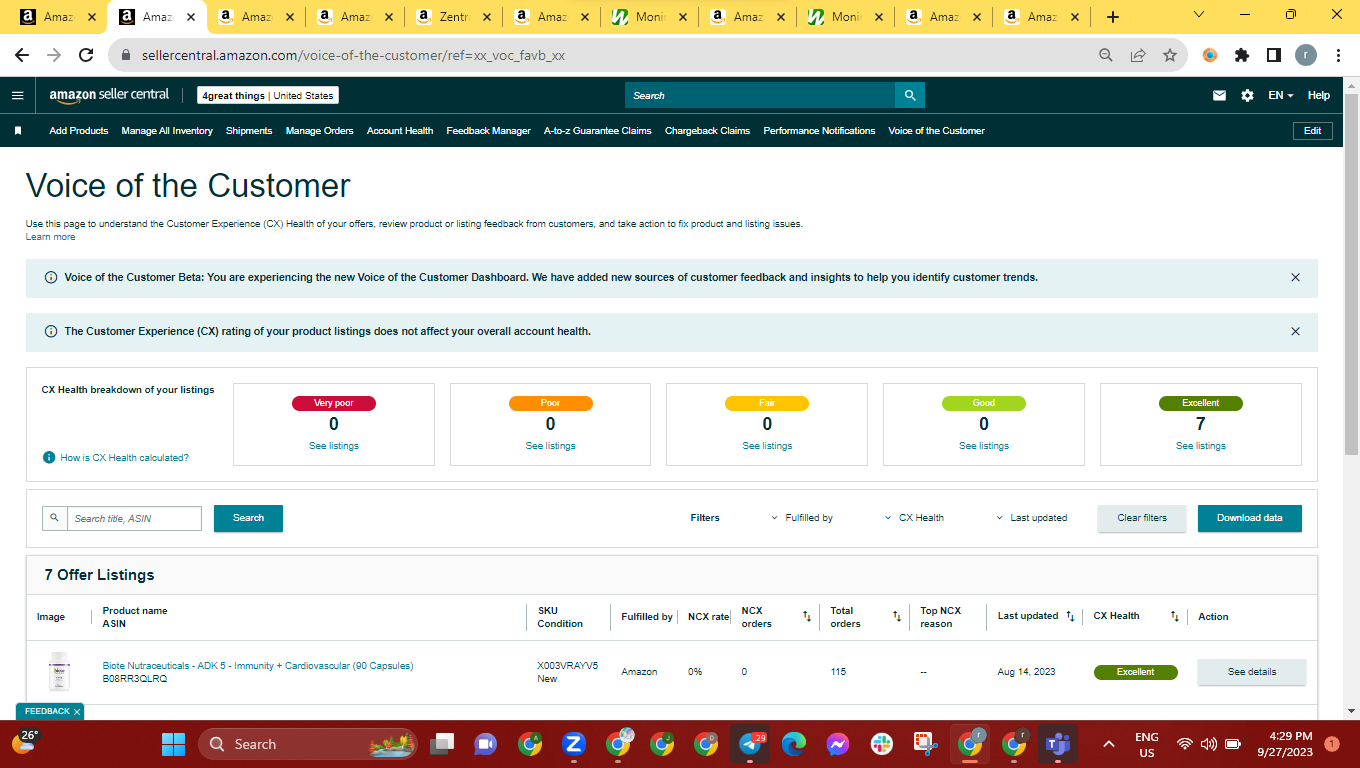Open the messages envelope icon
The image size is (1360, 768).
[x=1219, y=95]
